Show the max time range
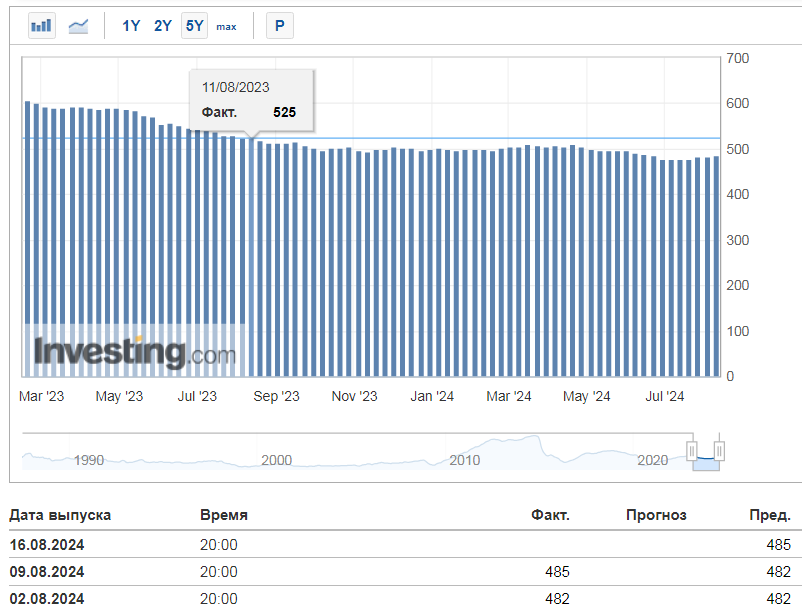The height and width of the screenshot is (609, 802). point(226,26)
